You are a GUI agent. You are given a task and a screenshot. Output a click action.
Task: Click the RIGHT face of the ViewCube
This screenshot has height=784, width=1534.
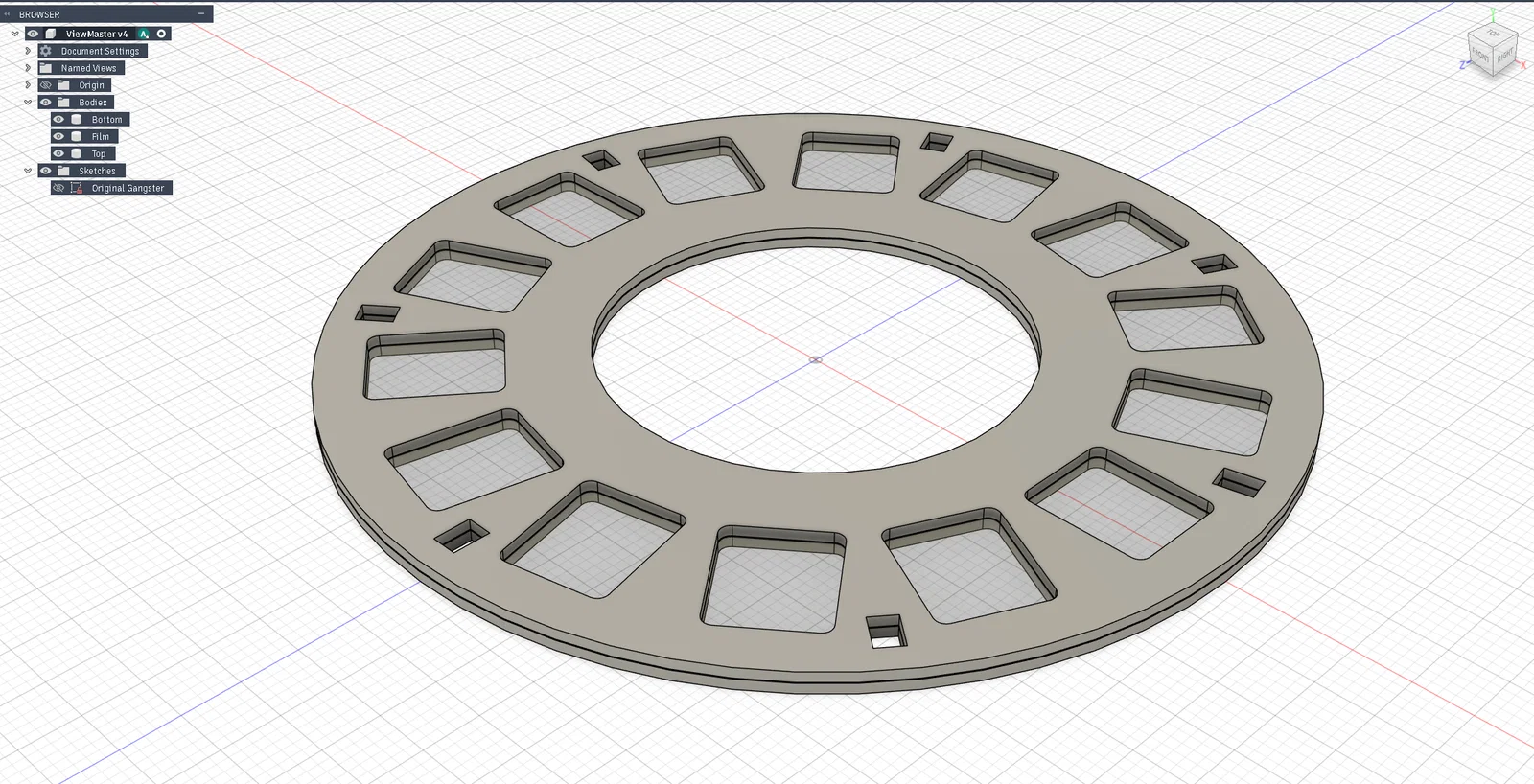click(x=1505, y=56)
